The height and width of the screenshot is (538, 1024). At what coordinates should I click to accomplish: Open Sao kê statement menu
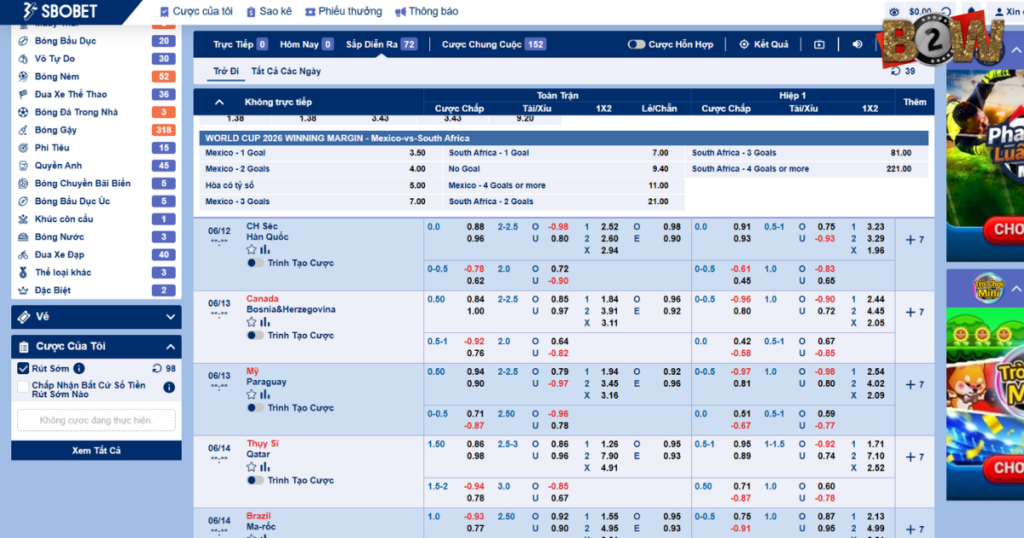tap(269, 12)
